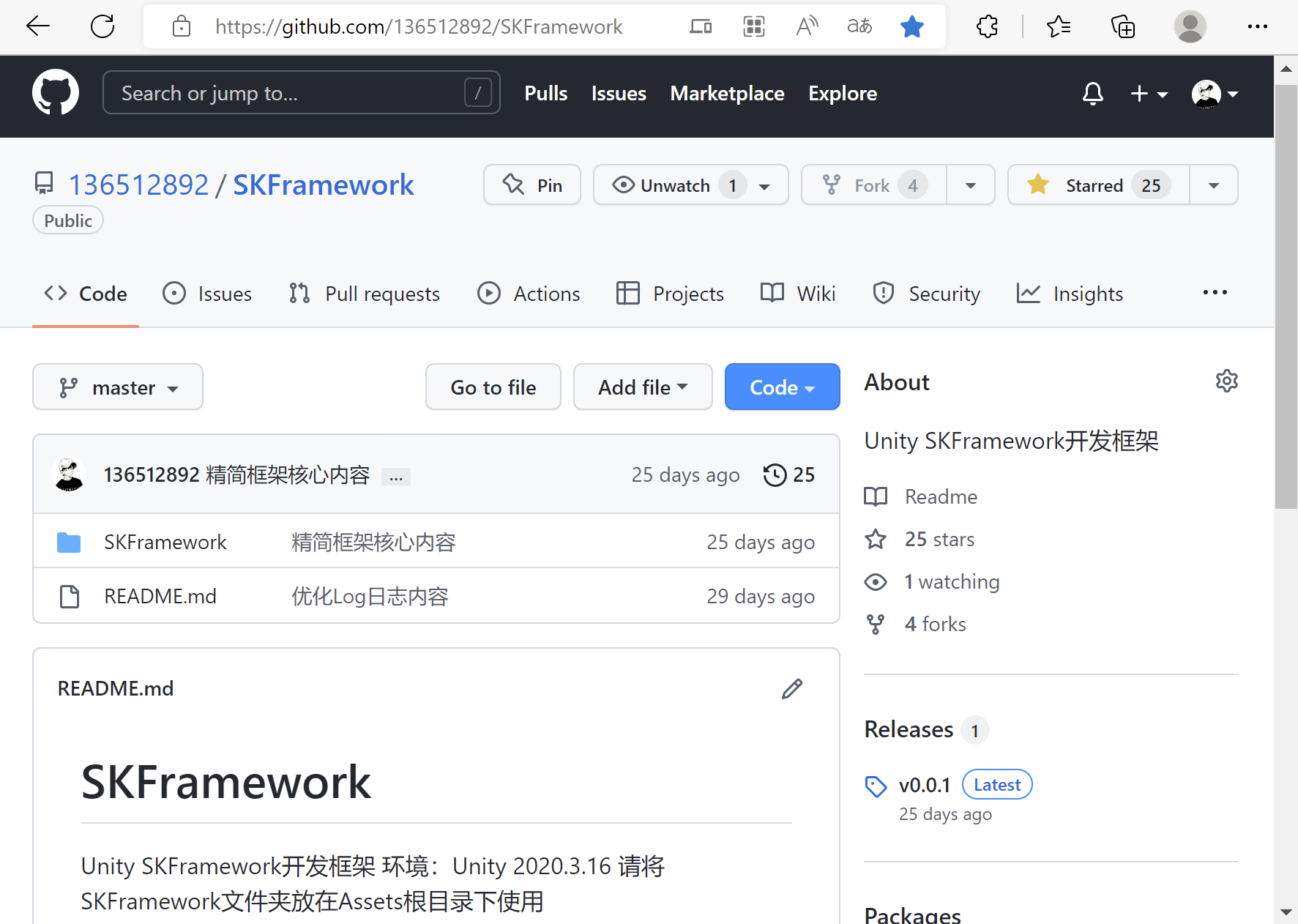Screen dimensions: 1298x924
Task: View the 25 commits history
Action: (789, 475)
